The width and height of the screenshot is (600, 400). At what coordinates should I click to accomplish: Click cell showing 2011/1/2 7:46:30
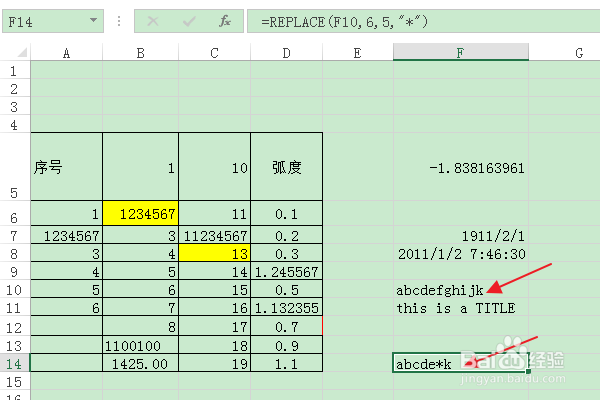point(461,253)
